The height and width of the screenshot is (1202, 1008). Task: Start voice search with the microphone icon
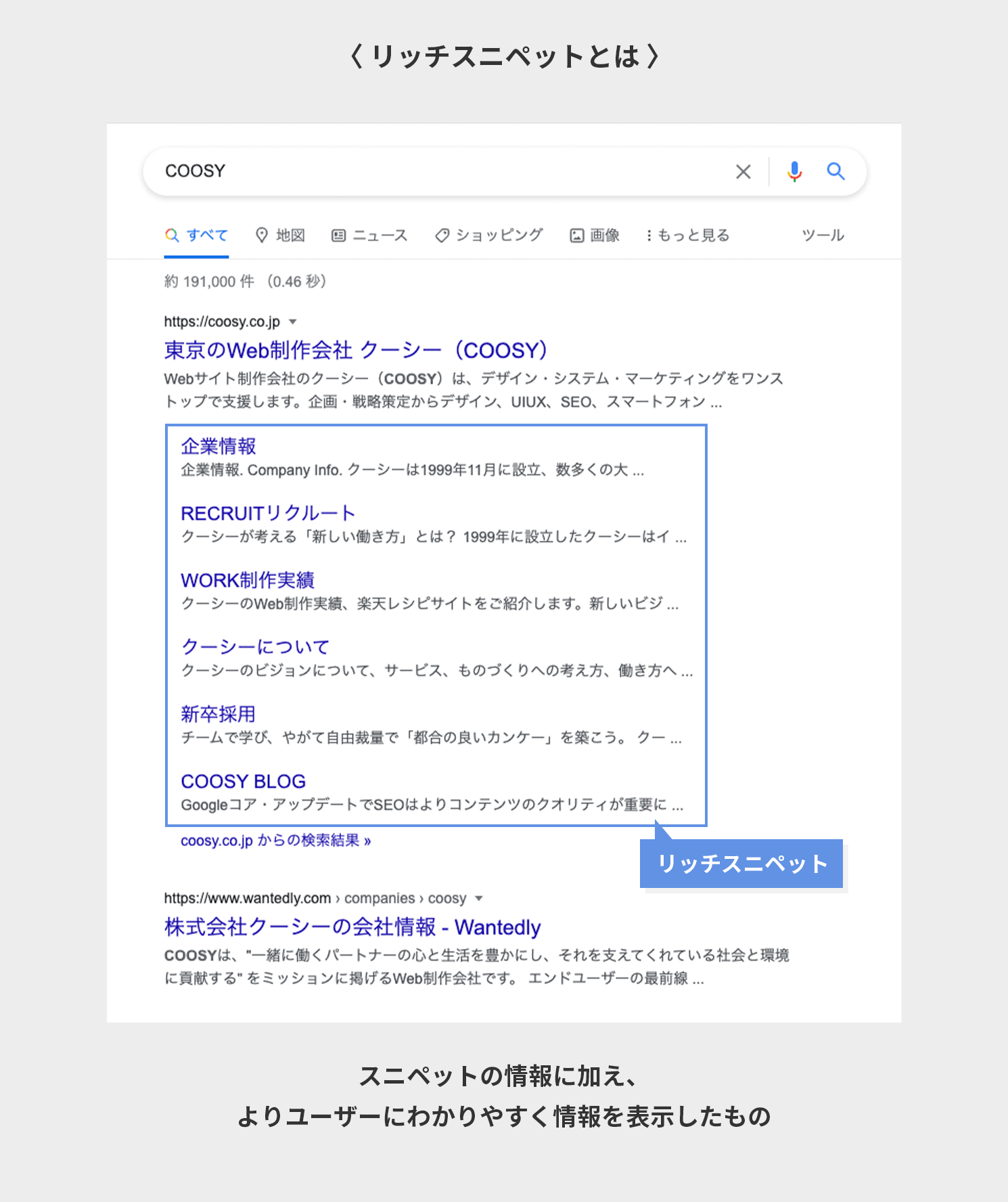click(x=794, y=172)
